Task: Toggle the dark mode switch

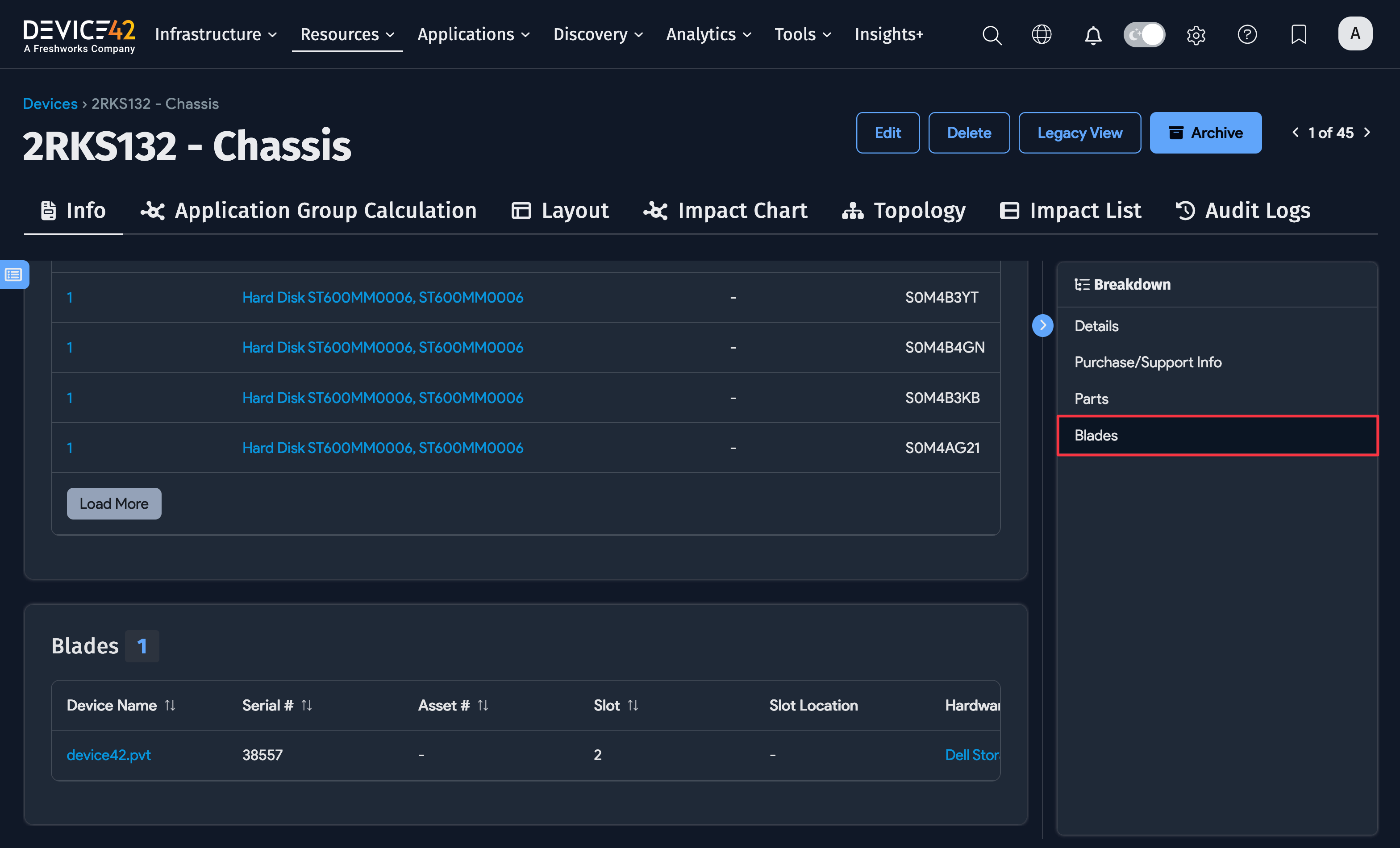Action: tap(1144, 35)
